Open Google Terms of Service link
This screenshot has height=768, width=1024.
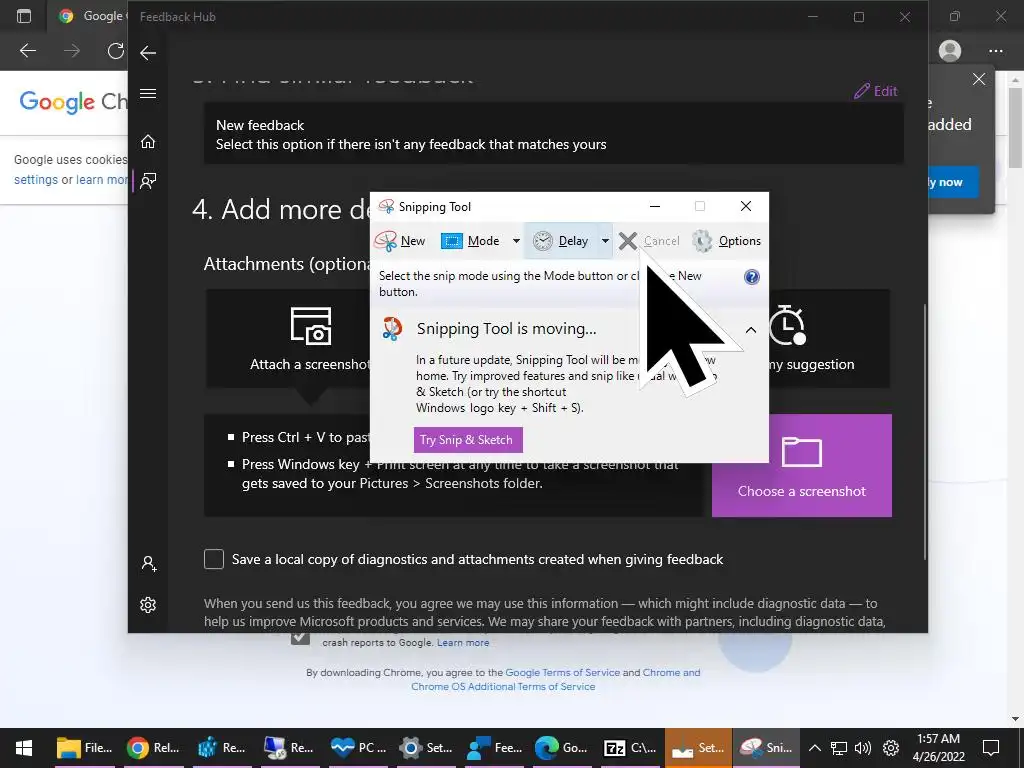(562, 672)
